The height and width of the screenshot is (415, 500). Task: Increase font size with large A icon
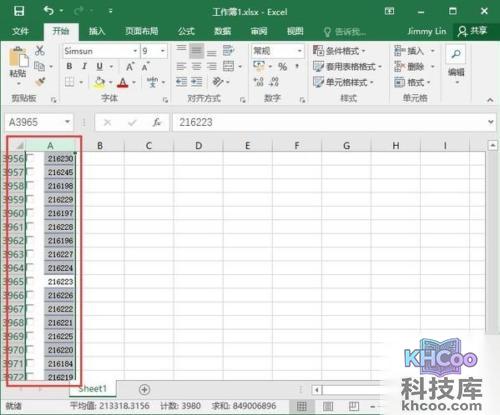(130, 67)
